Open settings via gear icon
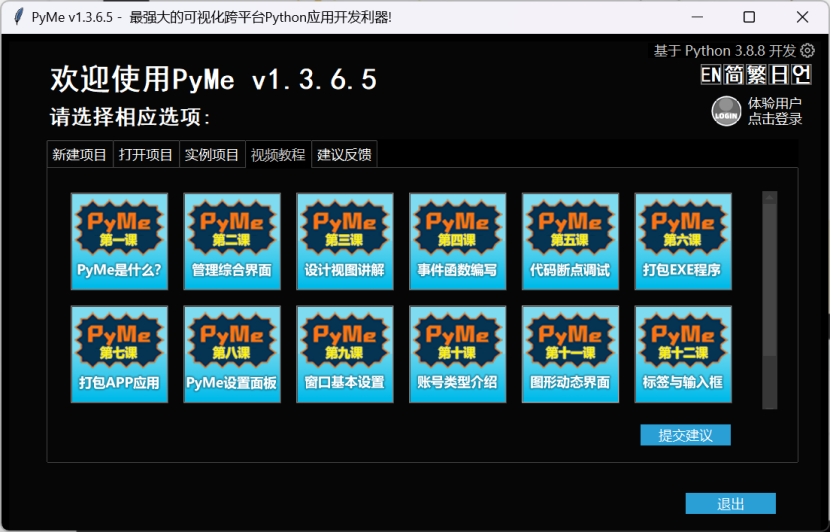This screenshot has width=831, height=532. 807,50
